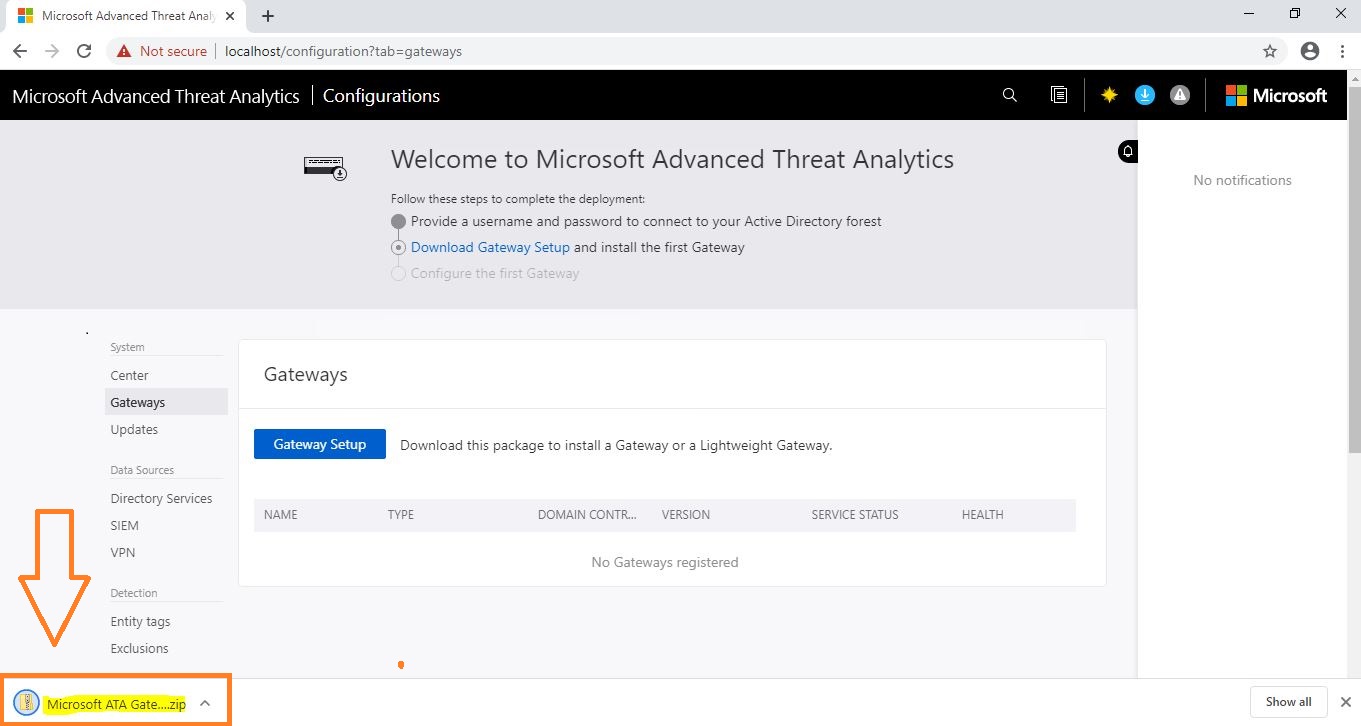Click the Microsoft logo in header
The width and height of the screenshot is (1361, 726).
click(x=1276, y=95)
